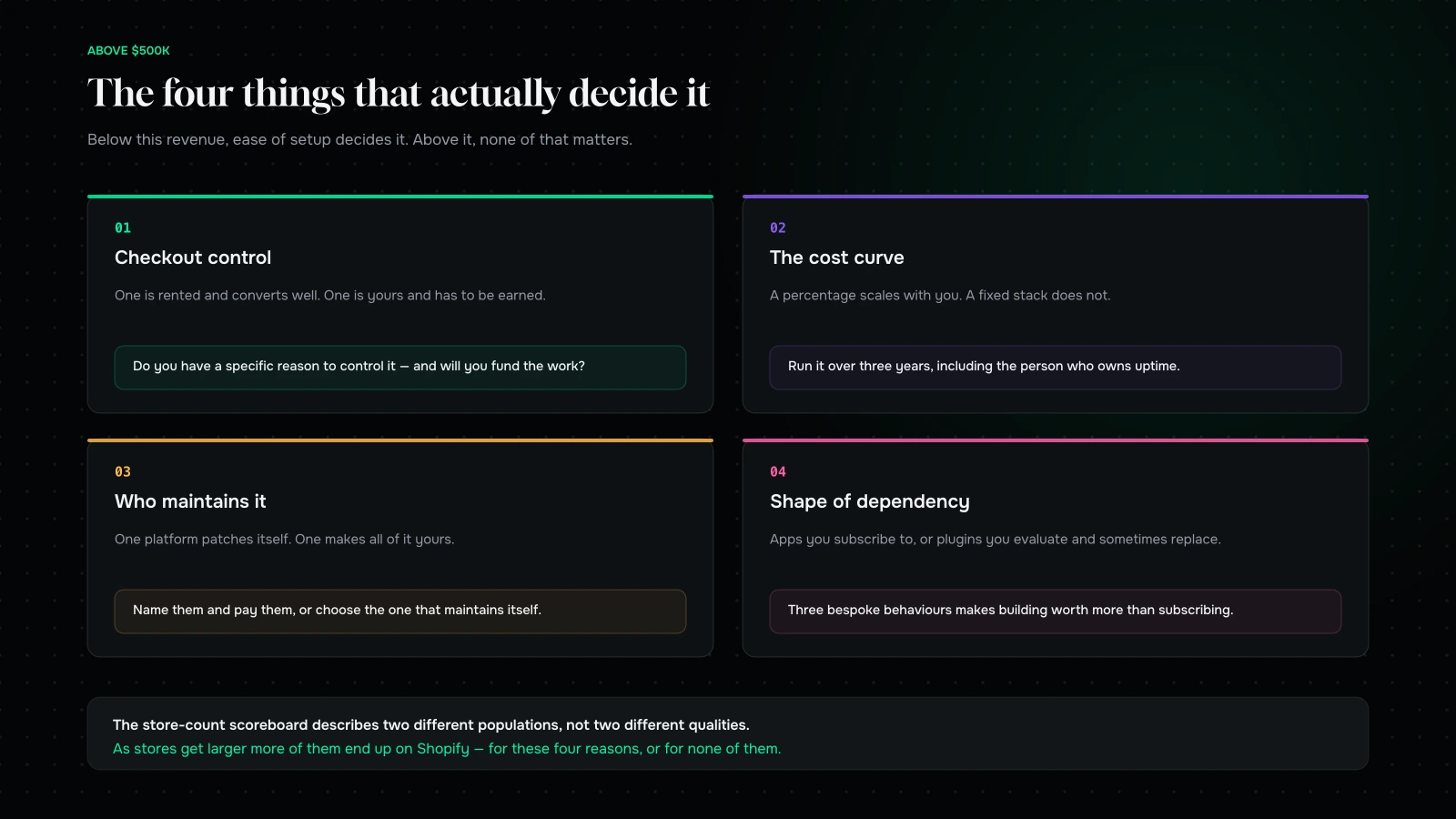The width and height of the screenshot is (1456, 819).
Task: Select 'Name them and pay them' callout
Action: 400,612
